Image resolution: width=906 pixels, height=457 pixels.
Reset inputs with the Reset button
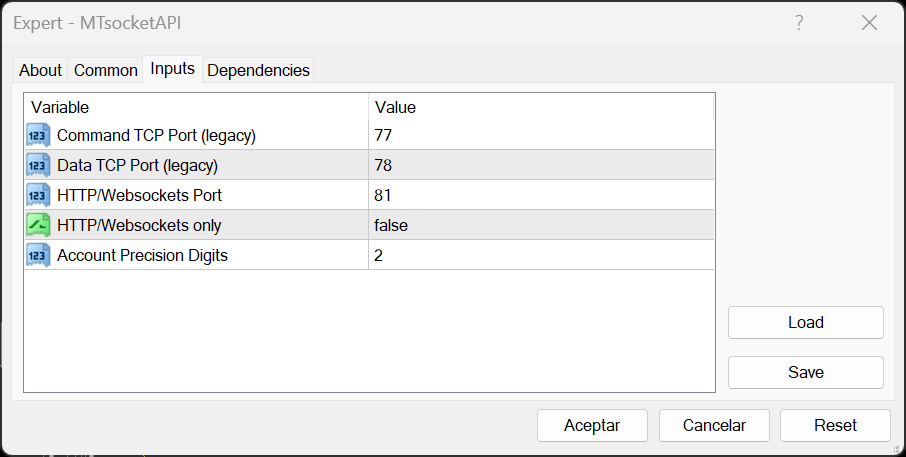835,425
